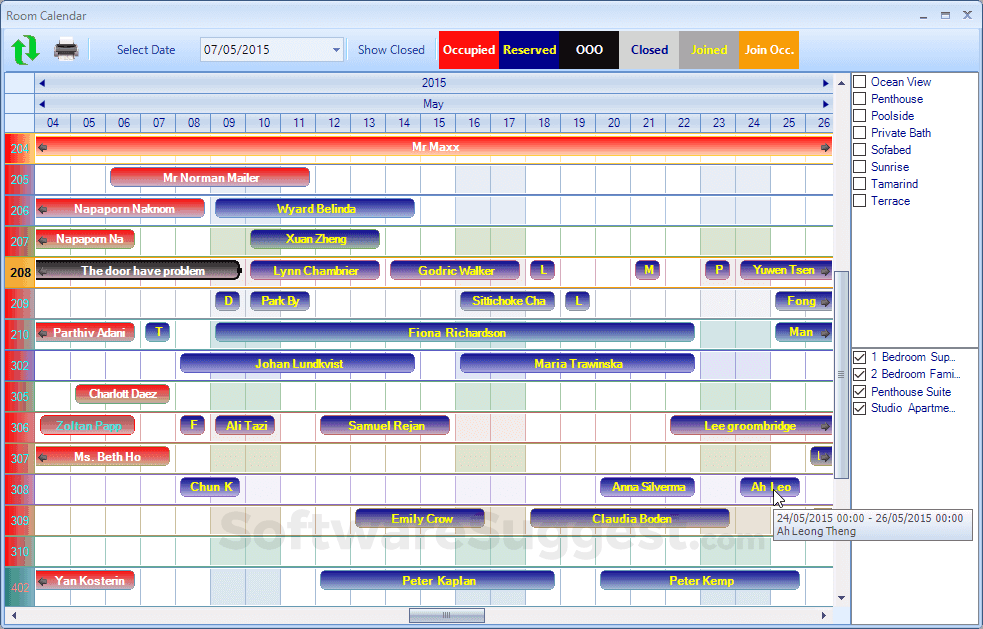Go to next month right arrow
The image size is (983, 629).
click(826, 104)
